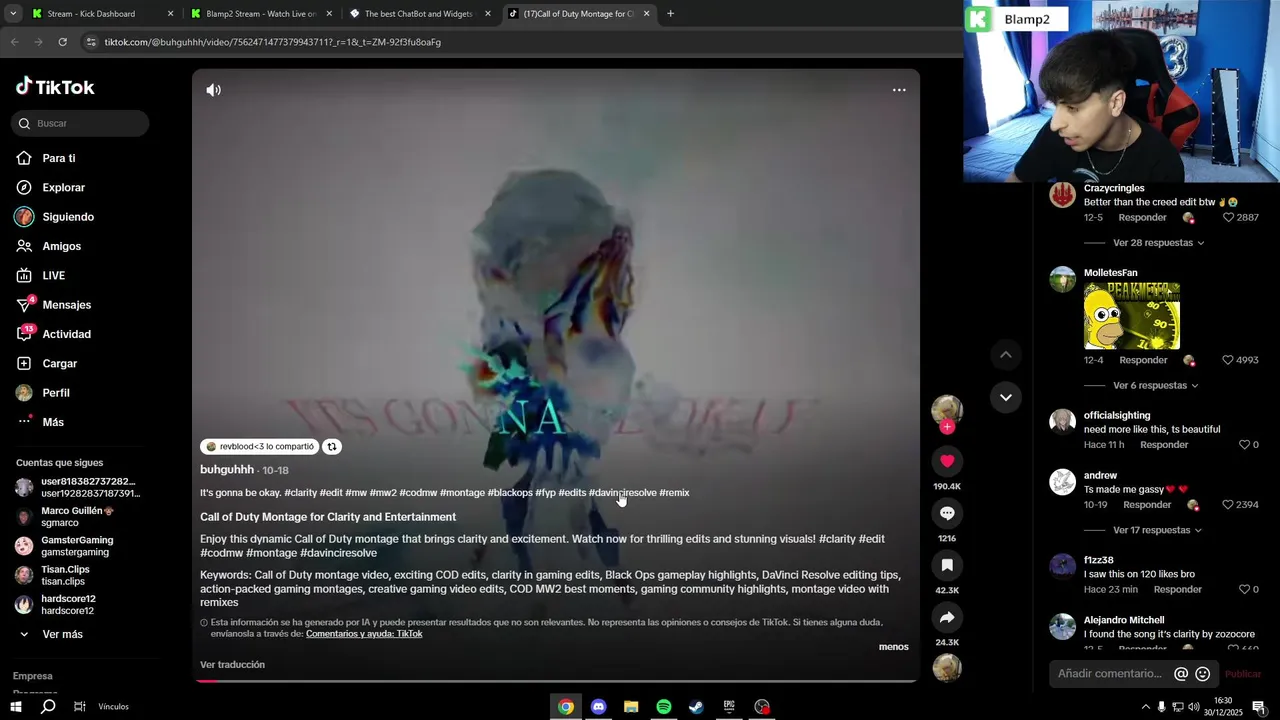Like f1zz38 comment heart
Screen dimensions: 1280x720
click(1244, 590)
